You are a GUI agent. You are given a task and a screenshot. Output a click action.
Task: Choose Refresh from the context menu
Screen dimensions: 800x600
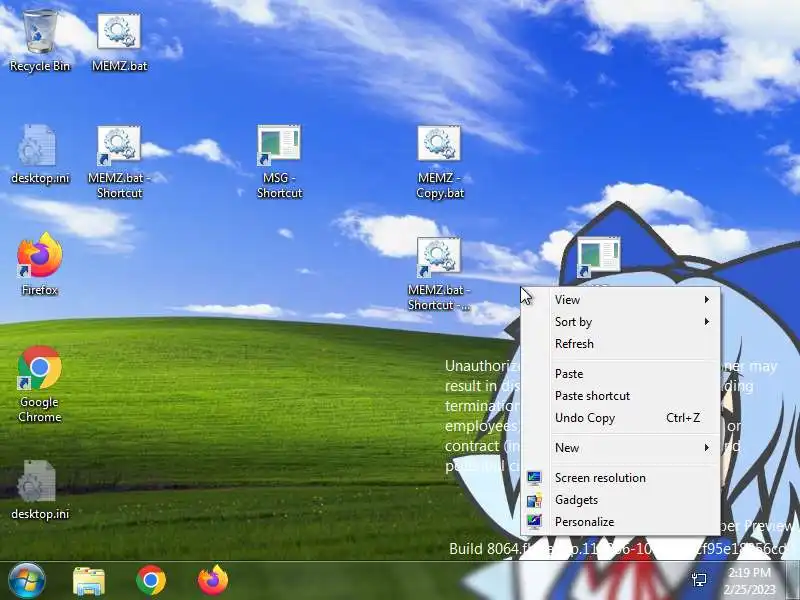click(620, 343)
